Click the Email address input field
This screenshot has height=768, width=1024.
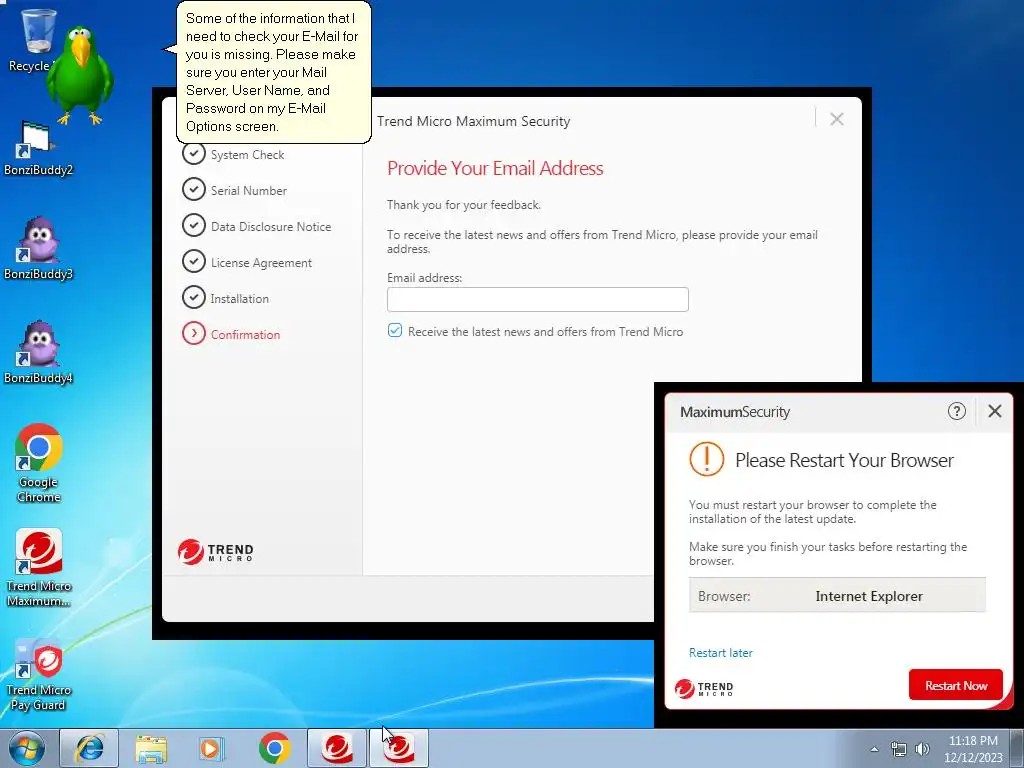537,299
